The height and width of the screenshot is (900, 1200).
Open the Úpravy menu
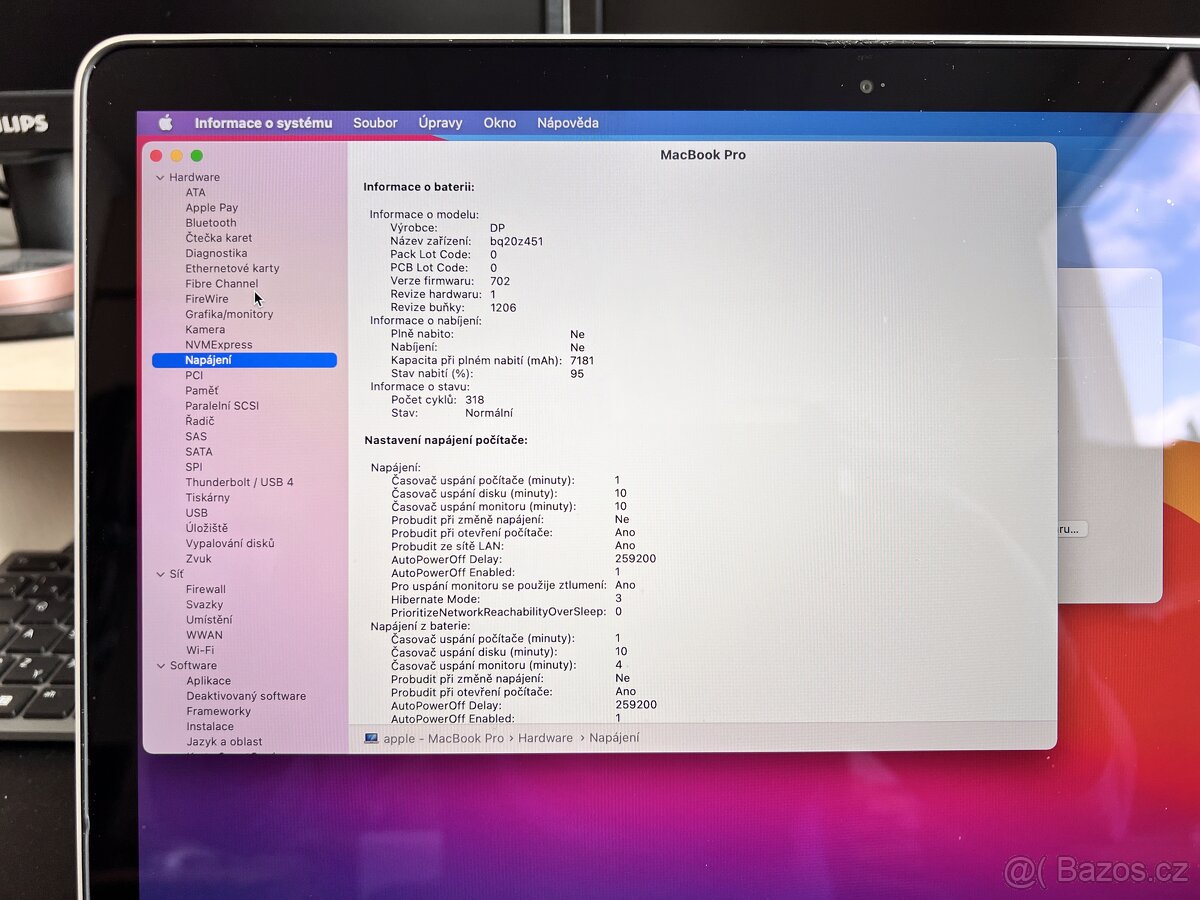[440, 122]
